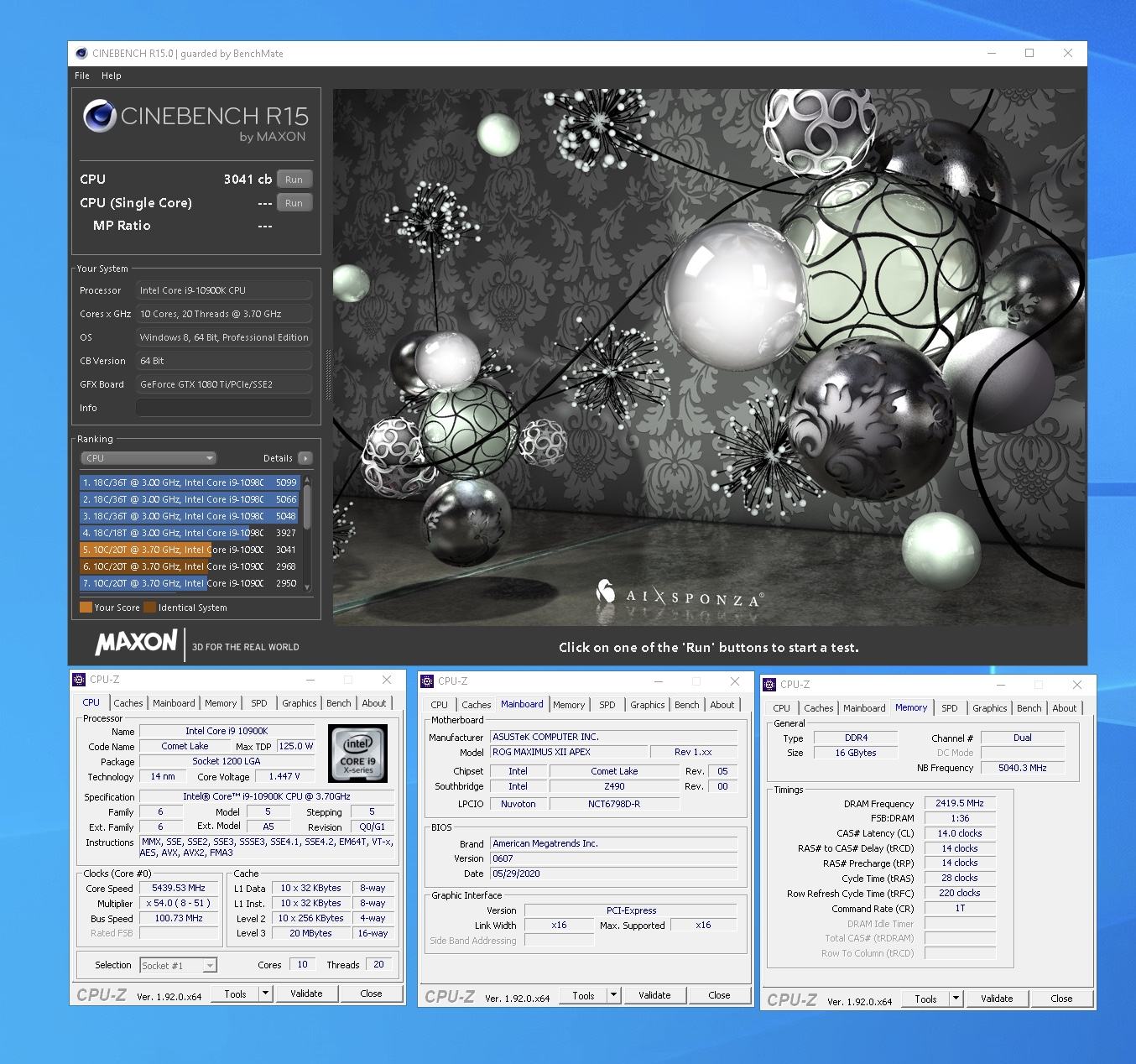
Task: Open the Ranking CPU dropdown
Action: pyautogui.click(x=149, y=458)
